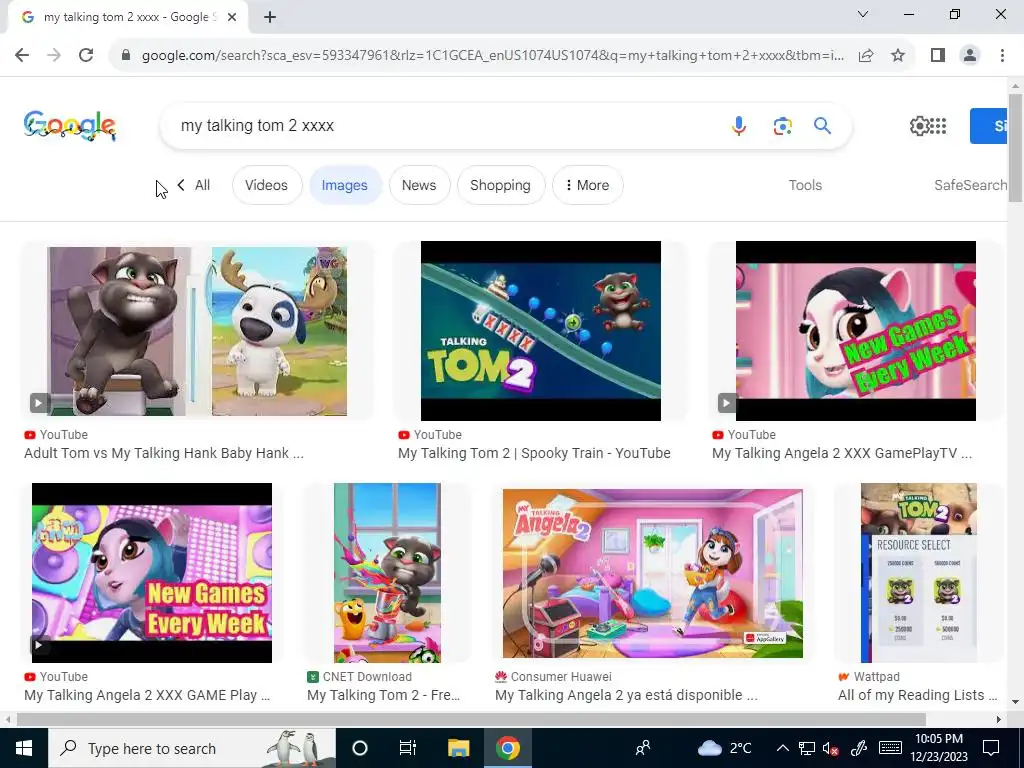
Task: Expand the More filters menu
Action: point(587,185)
